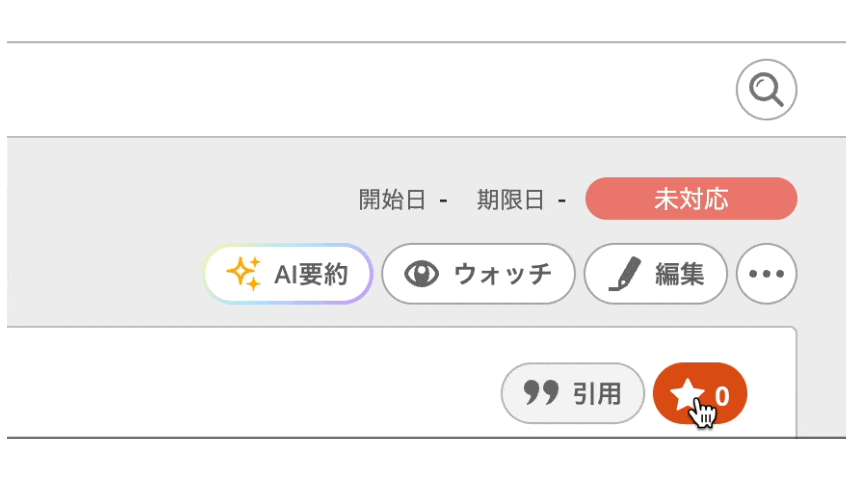Click the orange star button
Screen dimensions: 853x480
coord(699,393)
